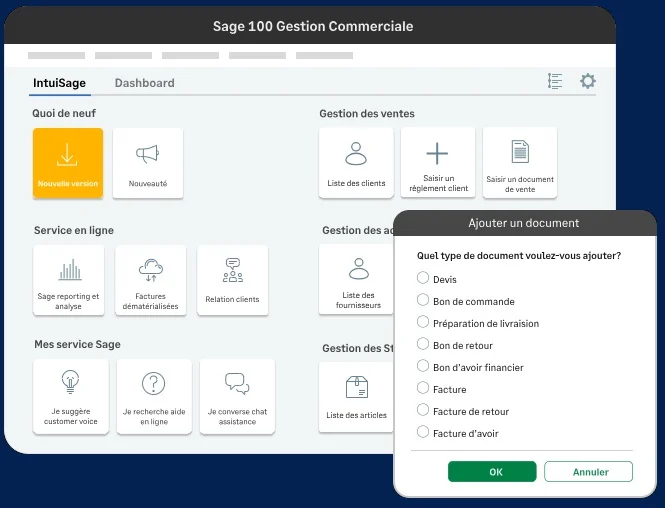The width and height of the screenshot is (665, 508).
Task: Open the settings gear icon
Action: pos(588,82)
